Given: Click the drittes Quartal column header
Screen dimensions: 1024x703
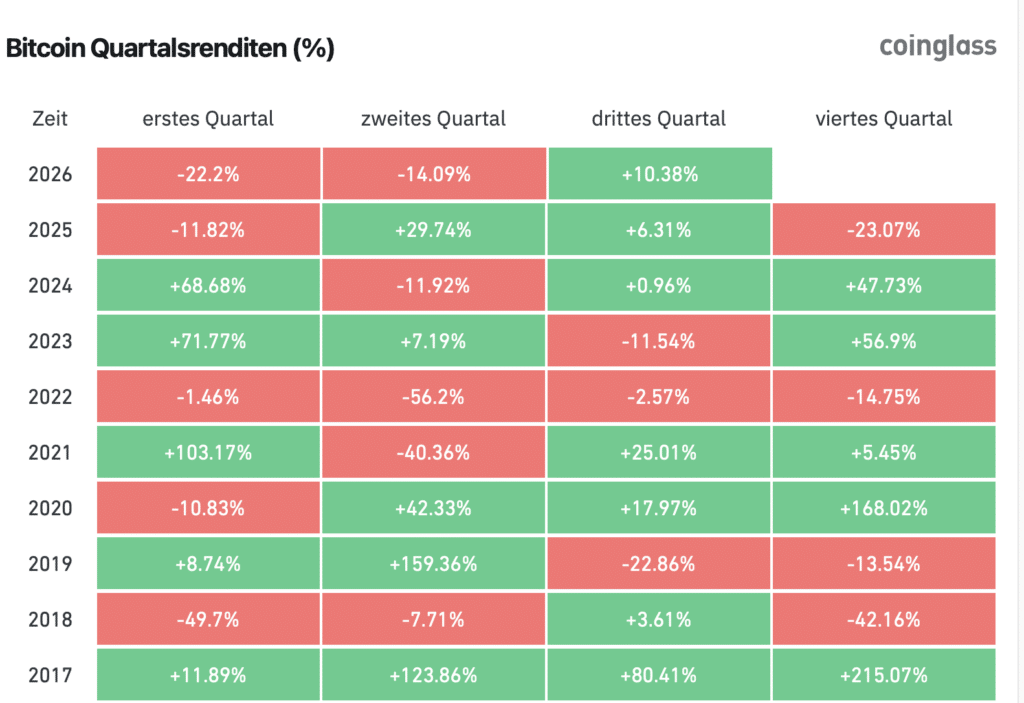Looking at the screenshot, I should pos(659,119).
